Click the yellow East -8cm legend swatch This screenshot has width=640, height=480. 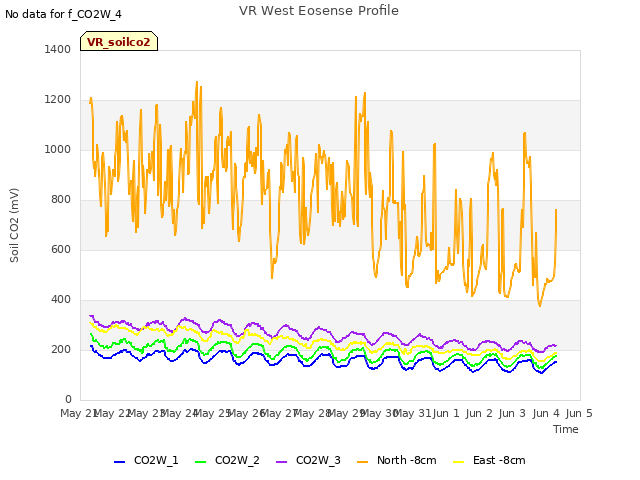pyautogui.click(x=459, y=461)
